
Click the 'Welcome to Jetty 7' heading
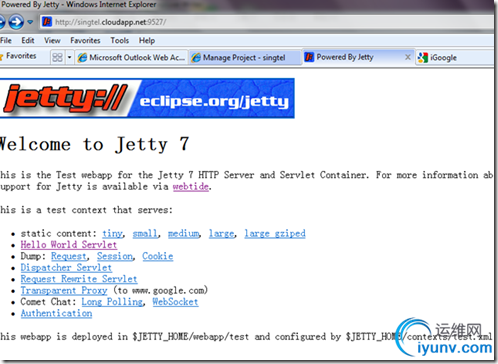pos(94,145)
